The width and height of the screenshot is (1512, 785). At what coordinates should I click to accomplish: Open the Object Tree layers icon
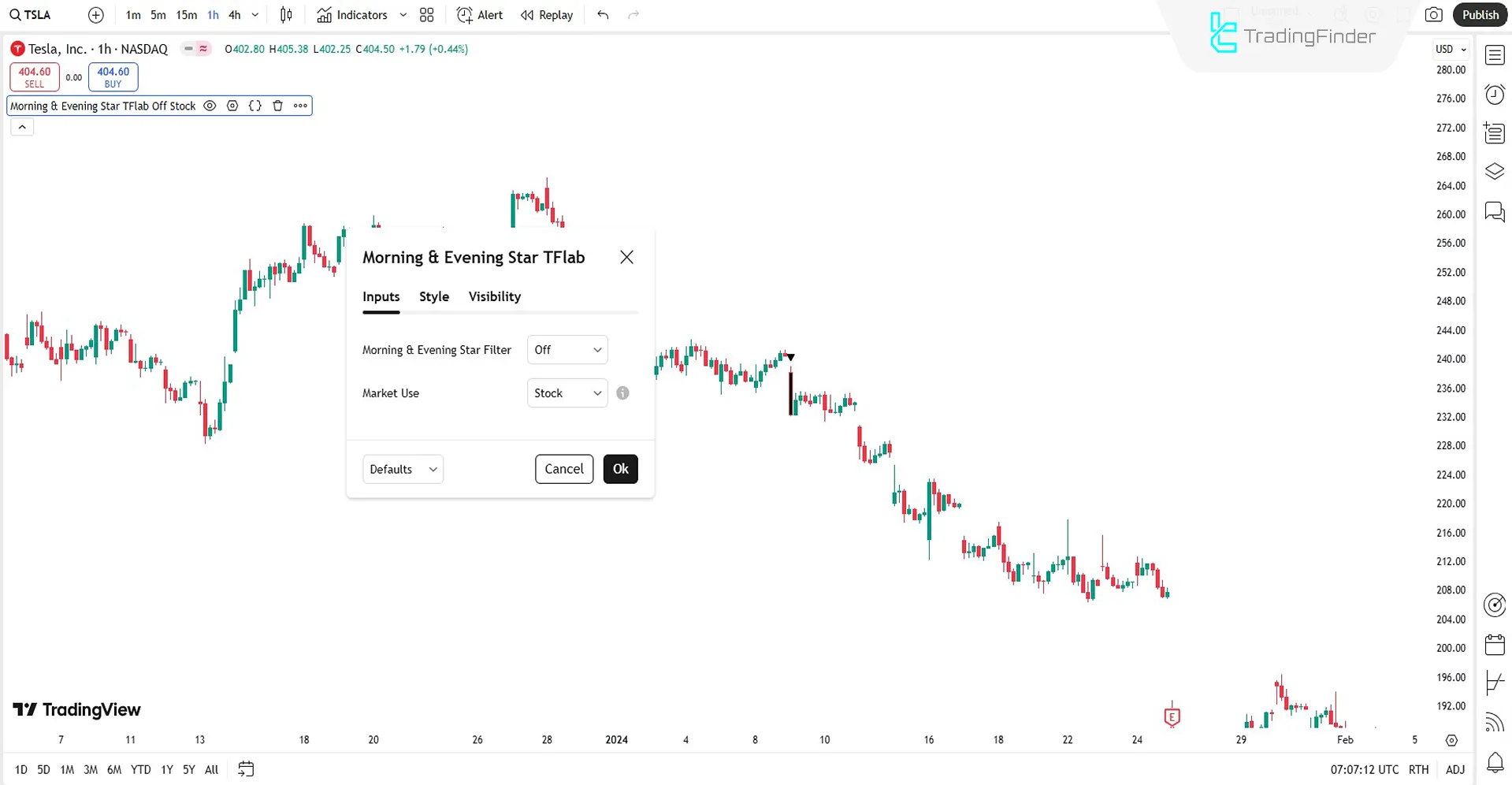point(1494,171)
